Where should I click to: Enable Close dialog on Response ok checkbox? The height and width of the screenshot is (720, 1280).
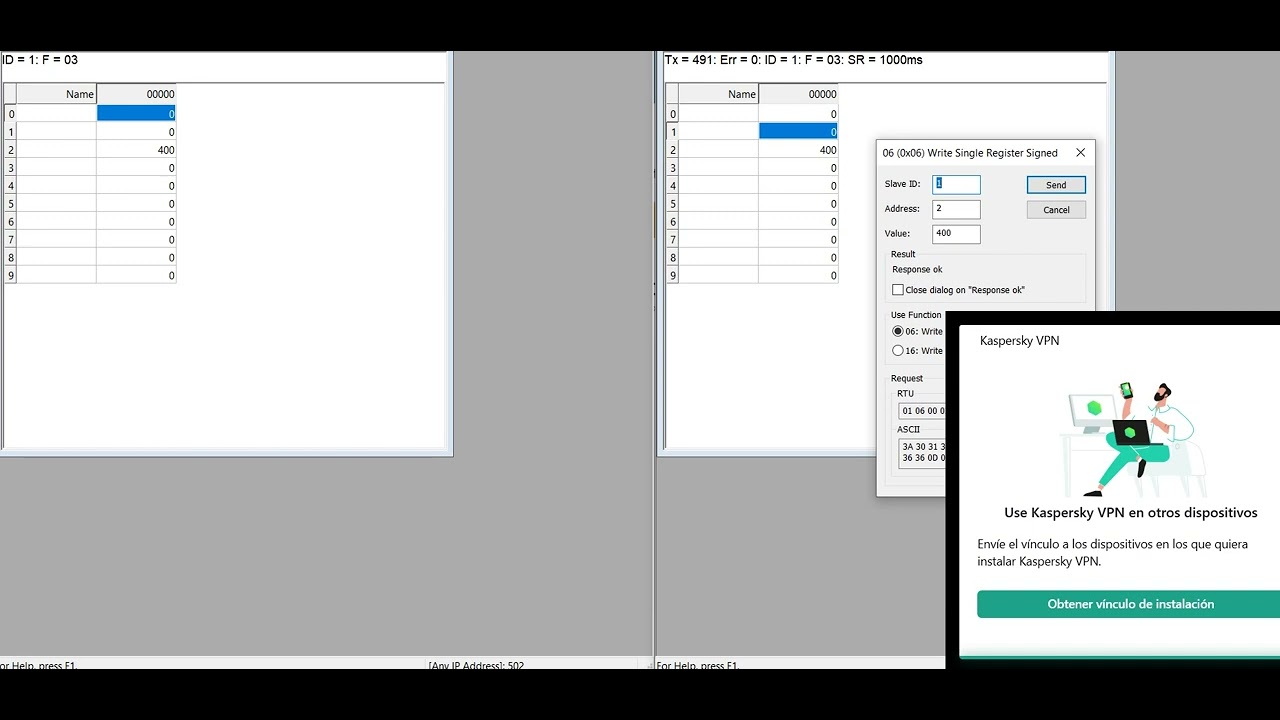(898, 290)
